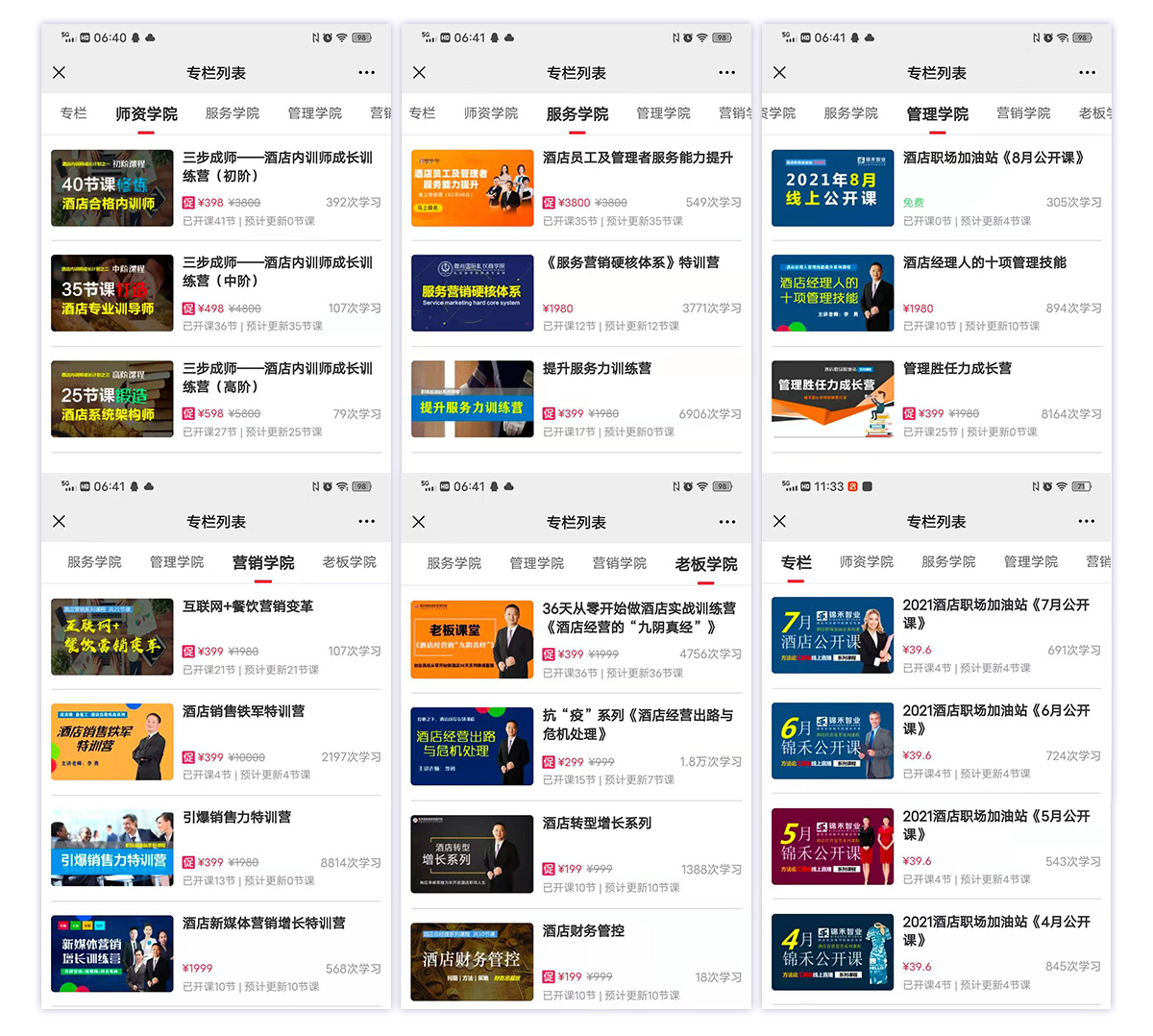Open title 抗“疫”系列《酒店经营出路与危机处理》
This screenshot has height=1036, width=1153.
638,725
